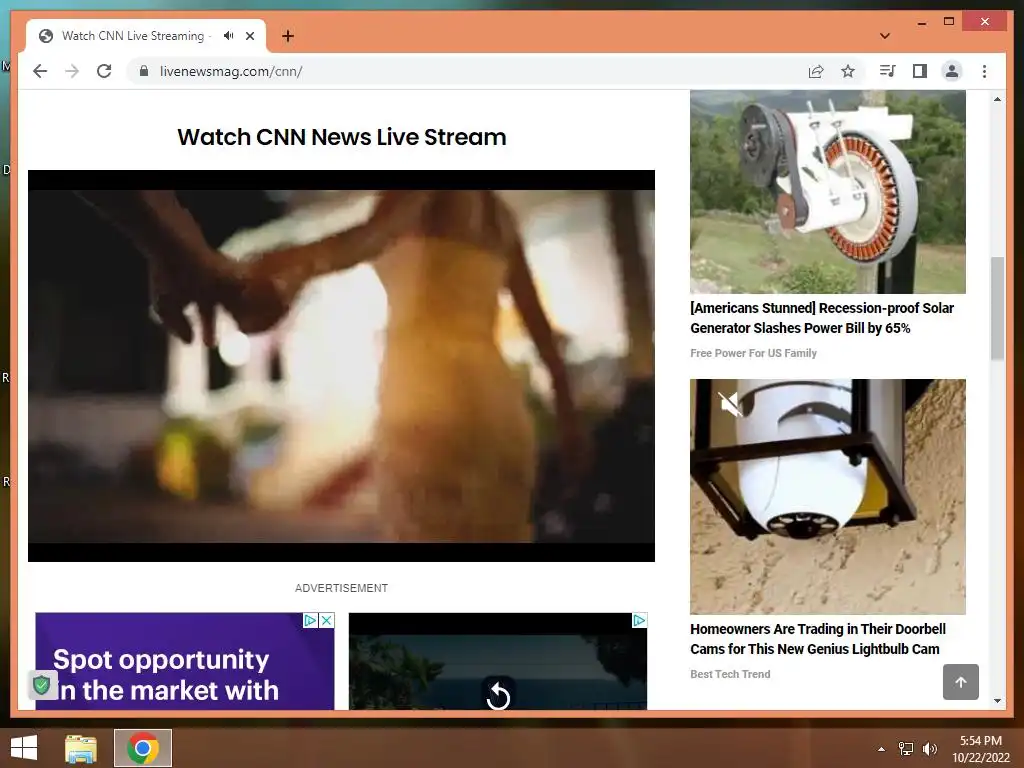Mute tab via speaker icon on tab
The width and height of the screenshot is (1024, 768).
point(228,36)
